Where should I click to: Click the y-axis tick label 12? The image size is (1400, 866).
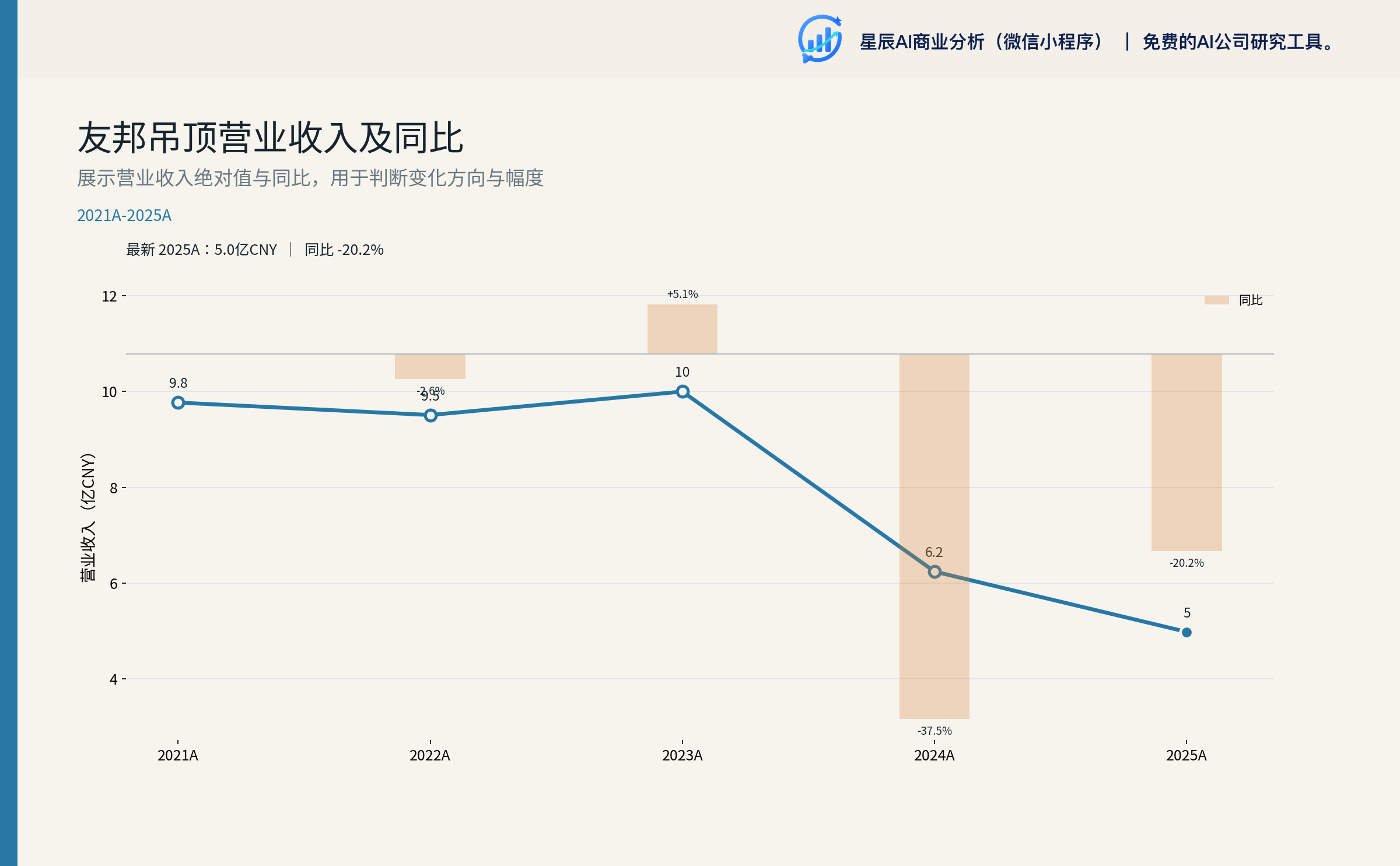110,296
